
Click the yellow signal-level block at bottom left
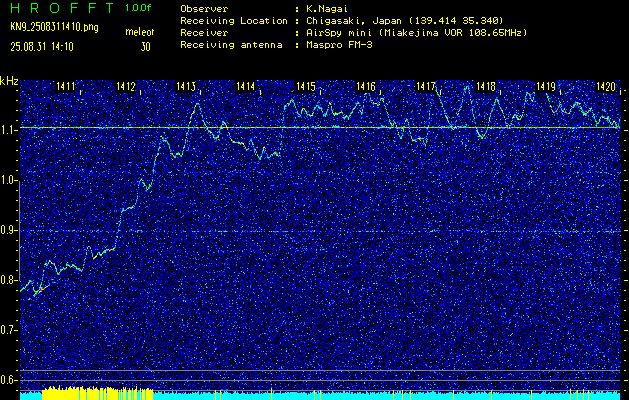97,394
